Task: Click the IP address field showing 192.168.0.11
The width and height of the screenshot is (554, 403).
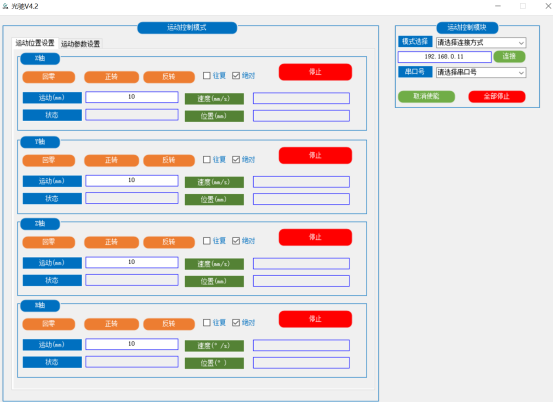Action: coord(444,57)
